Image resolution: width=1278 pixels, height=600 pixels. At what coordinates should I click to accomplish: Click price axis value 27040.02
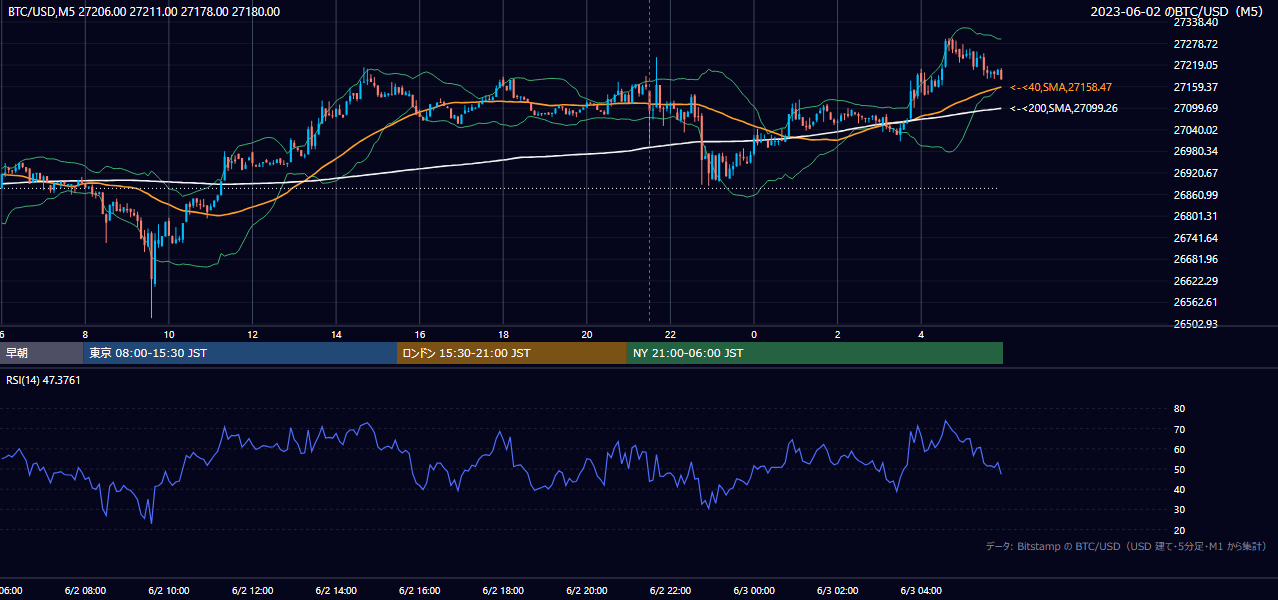(1195, 130)
